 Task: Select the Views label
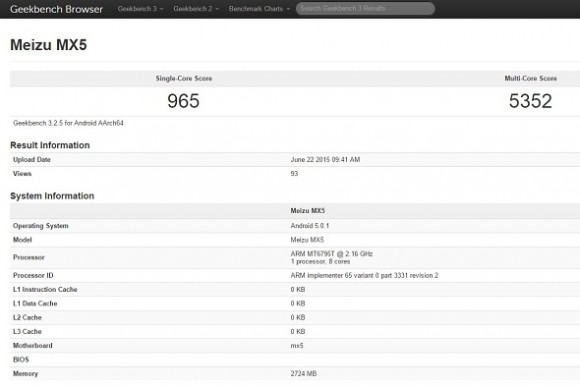(22, 174)
